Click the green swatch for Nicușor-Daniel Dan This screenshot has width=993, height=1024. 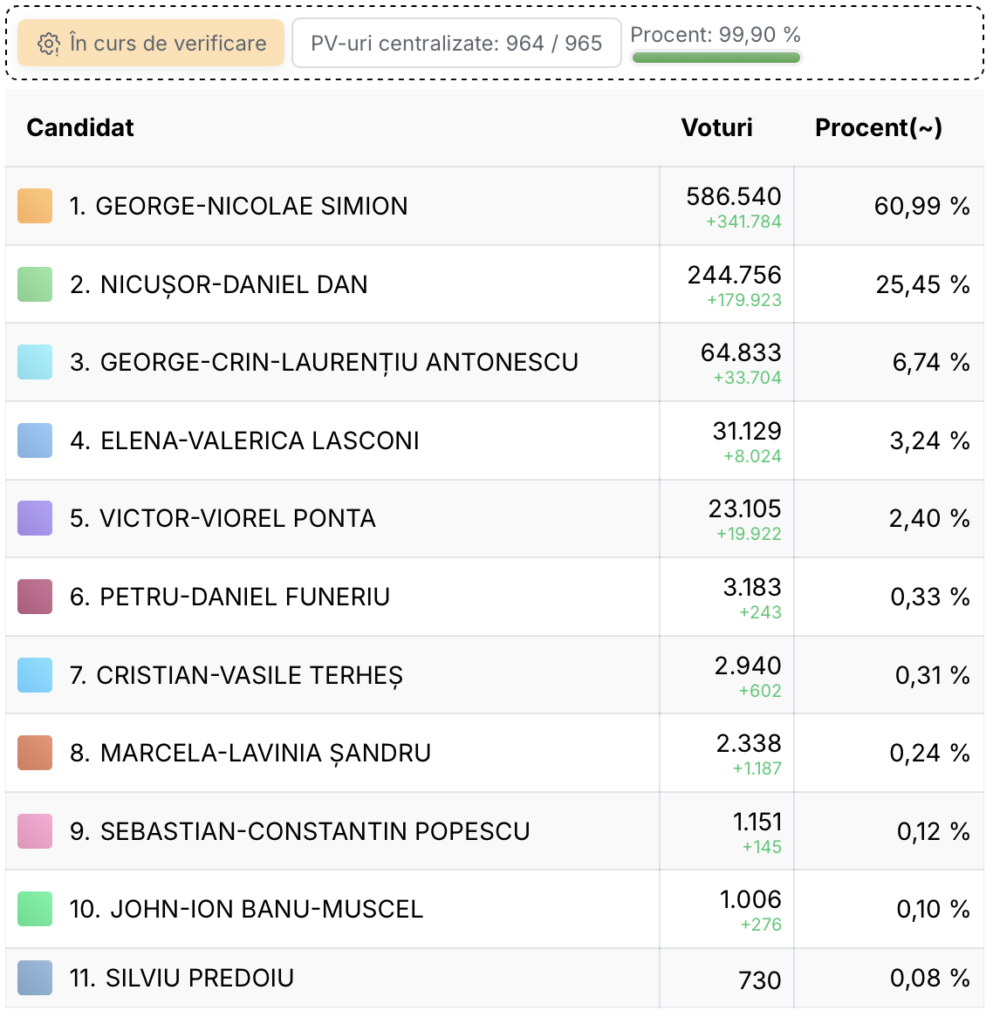pyautogui.click(x=35, y=284)
